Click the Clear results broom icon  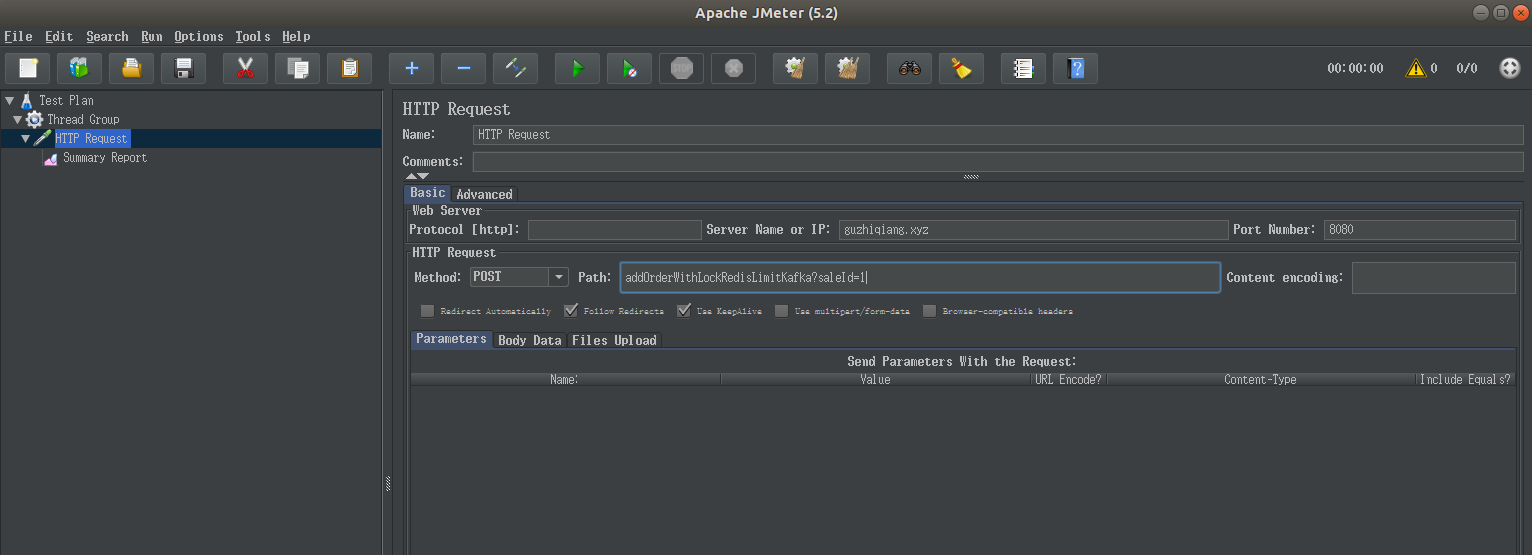click(795, 68)
